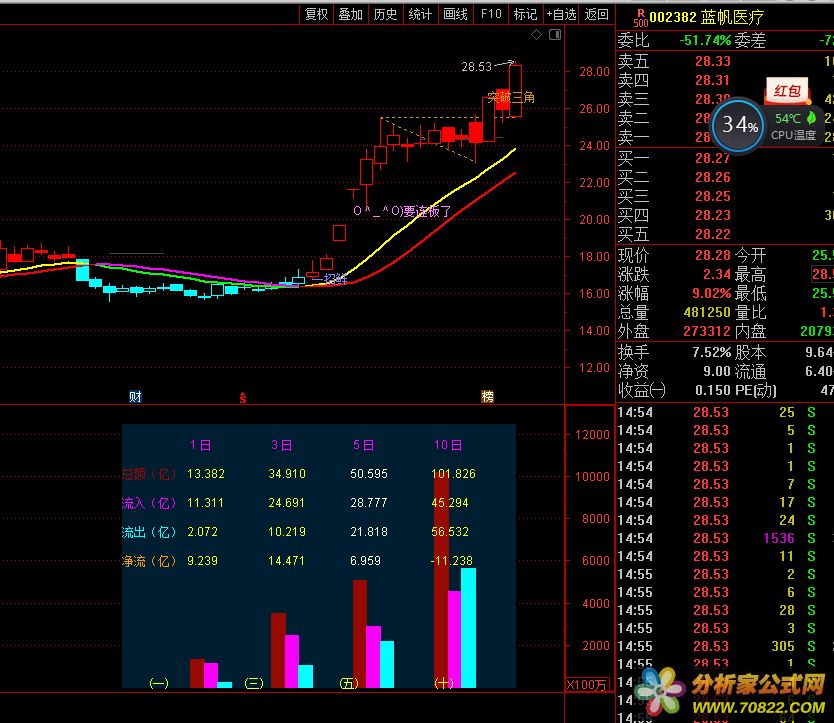Click the 收益(一) value 0.150
This screenshot has height=723, width=834.
tap(713, 390)
